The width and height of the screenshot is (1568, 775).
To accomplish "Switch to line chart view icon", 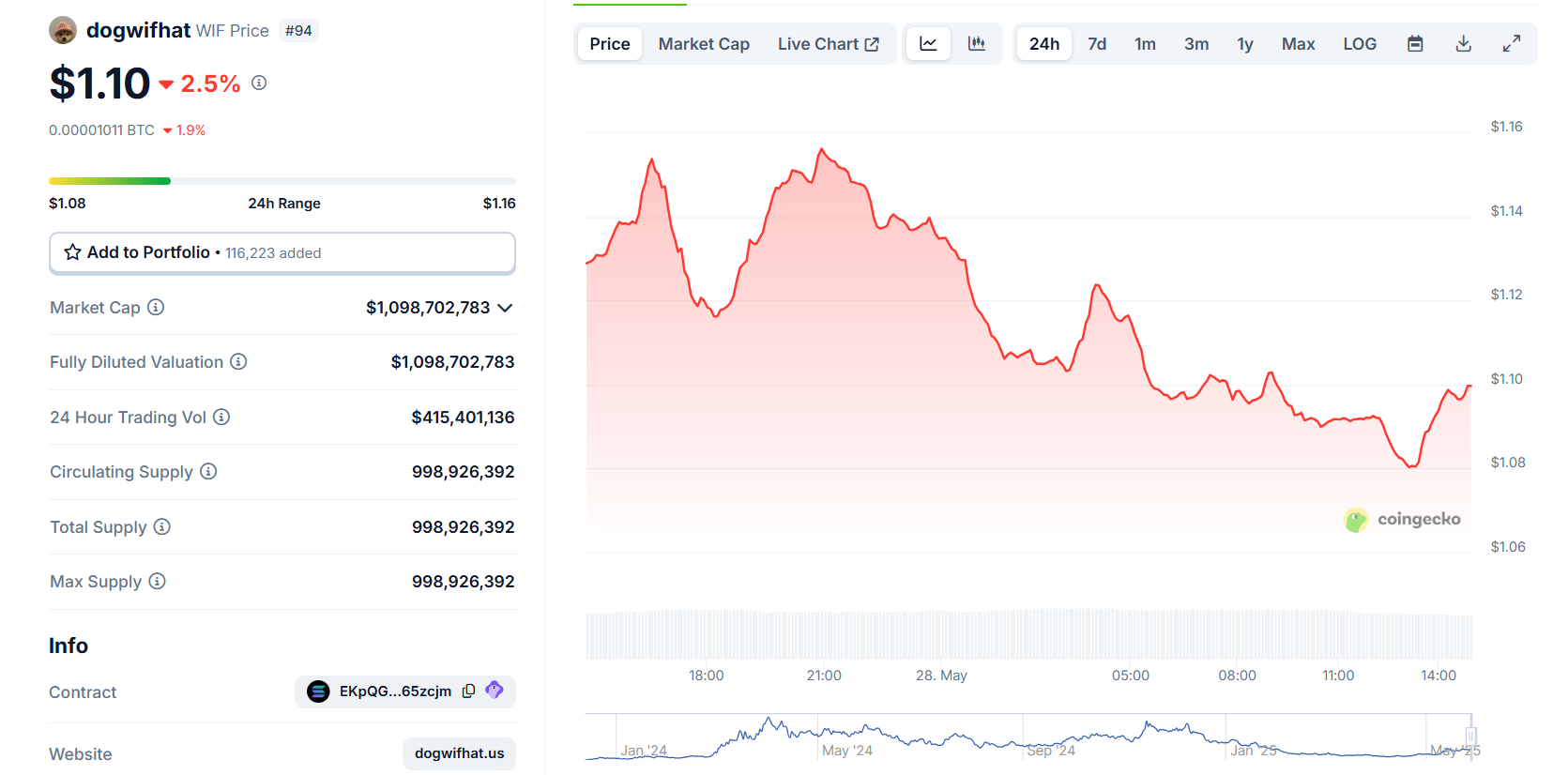I will click(x=928, y=43).
